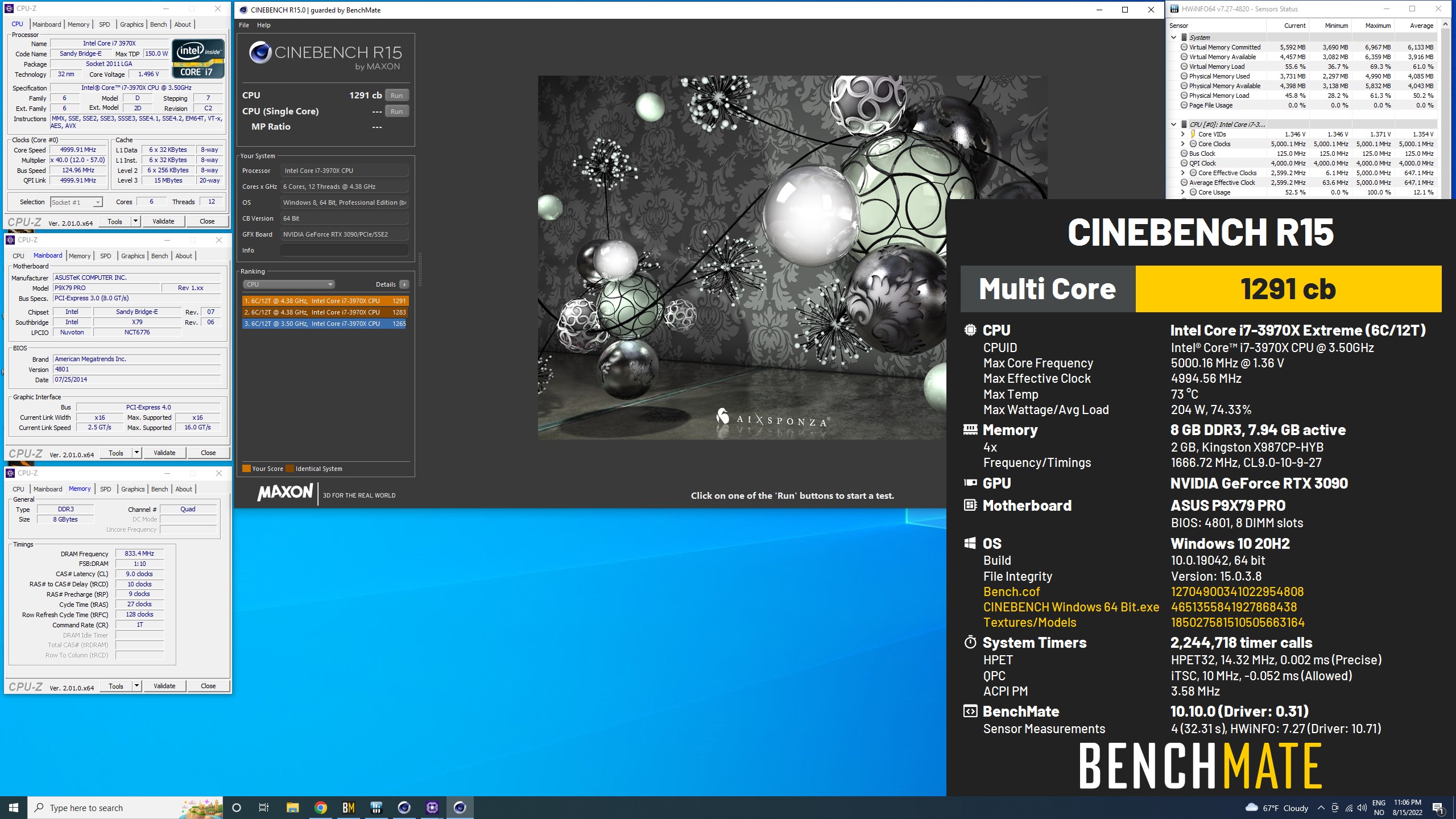
Task: Run the CPU multi-core test
Action: pos(397,96)
